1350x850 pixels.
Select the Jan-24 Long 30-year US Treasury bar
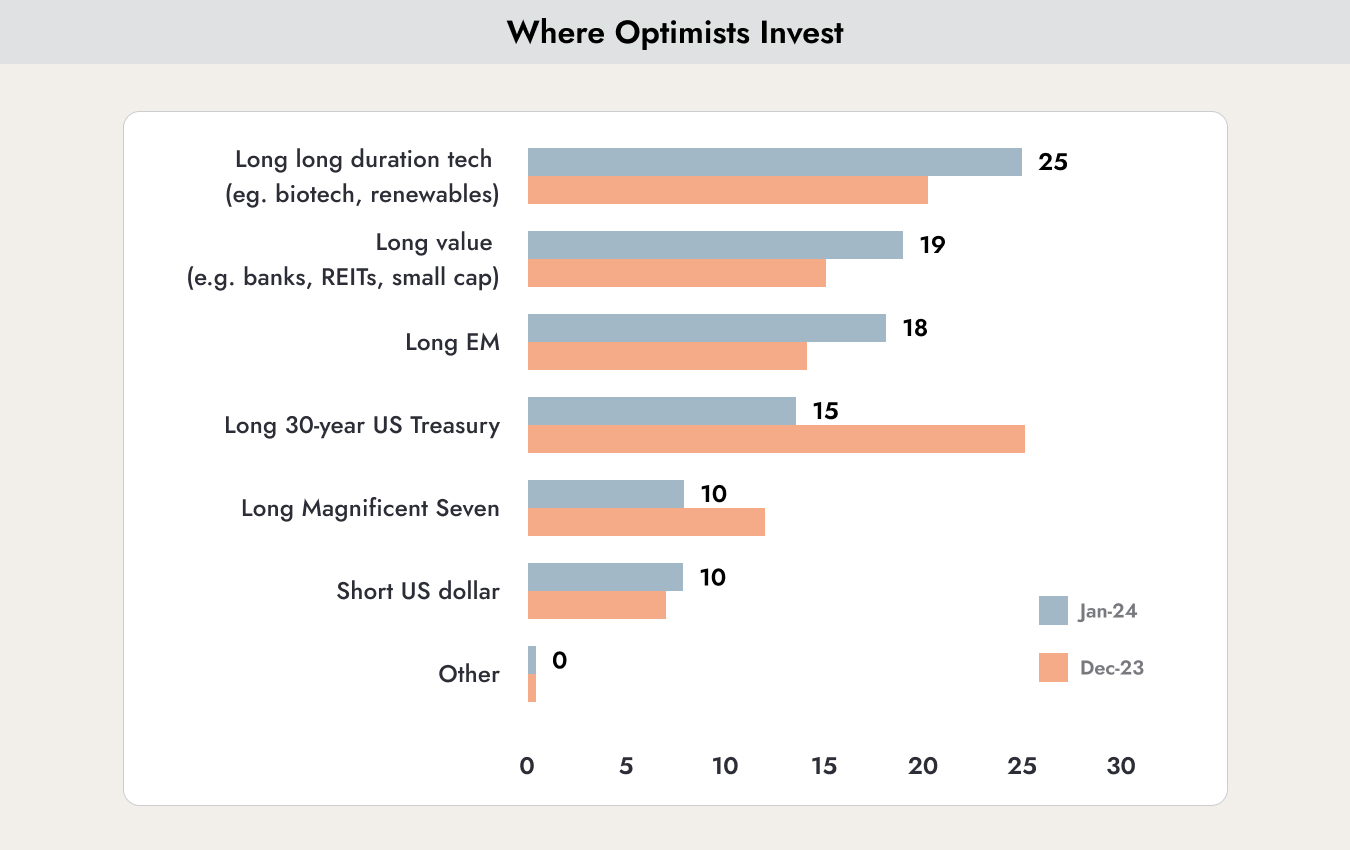click(x=662, y=411)
